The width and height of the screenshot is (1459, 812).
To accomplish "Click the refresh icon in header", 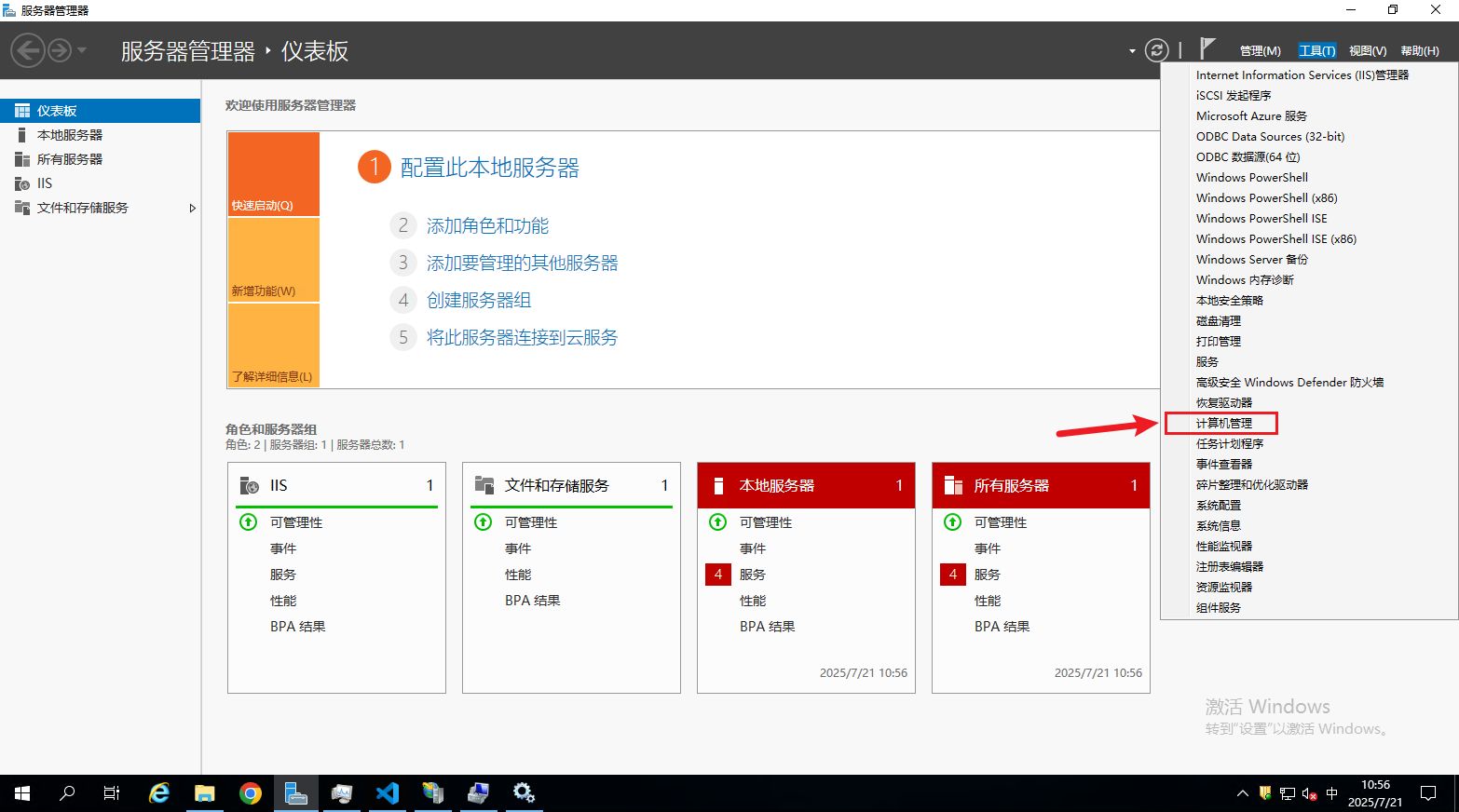I will pyautogui.click(x=1156, y=50).
